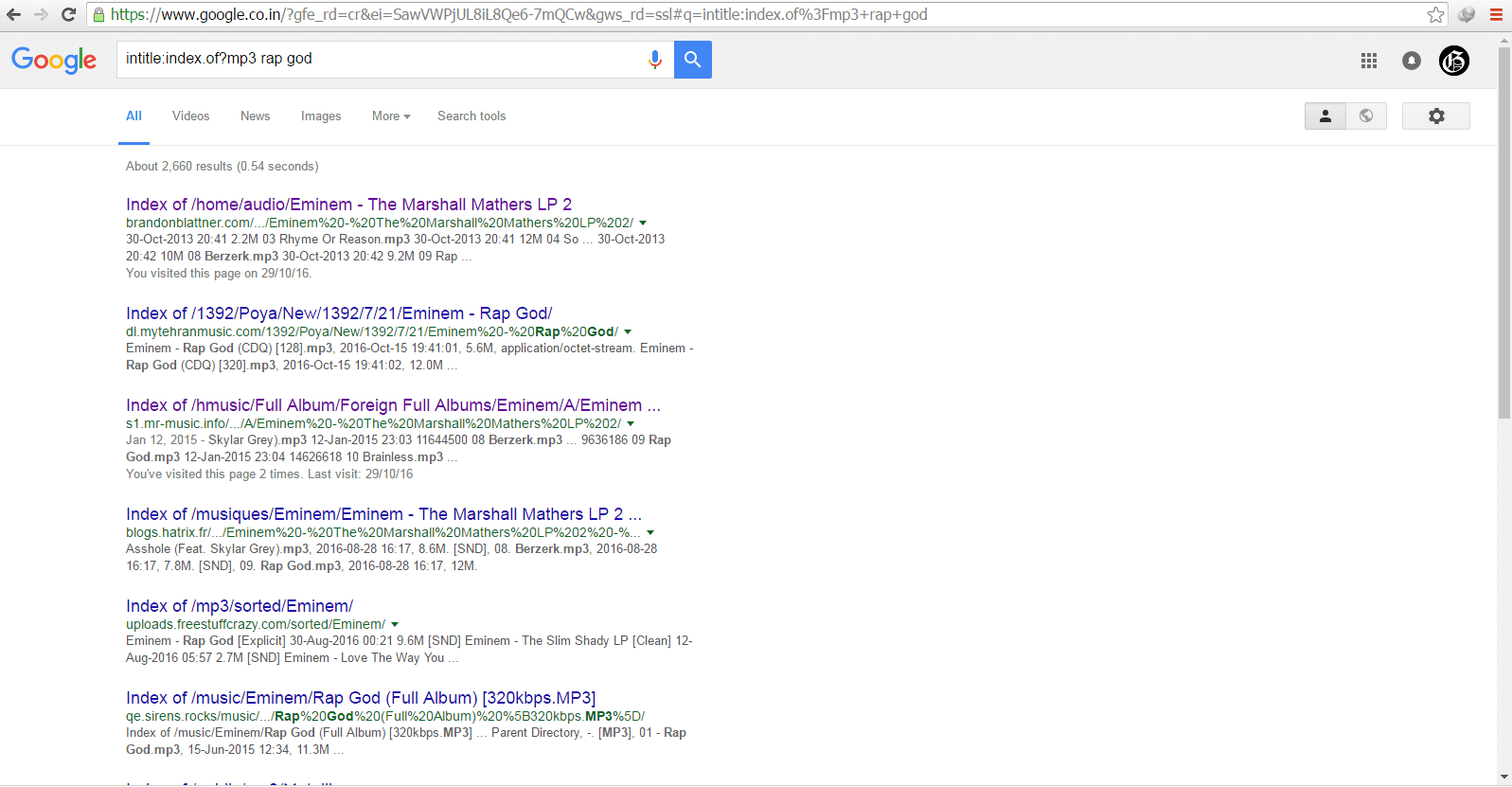Click 'You've visited this page 2 times' note
Screen dimensions: 1512x787
pos(269,474)
